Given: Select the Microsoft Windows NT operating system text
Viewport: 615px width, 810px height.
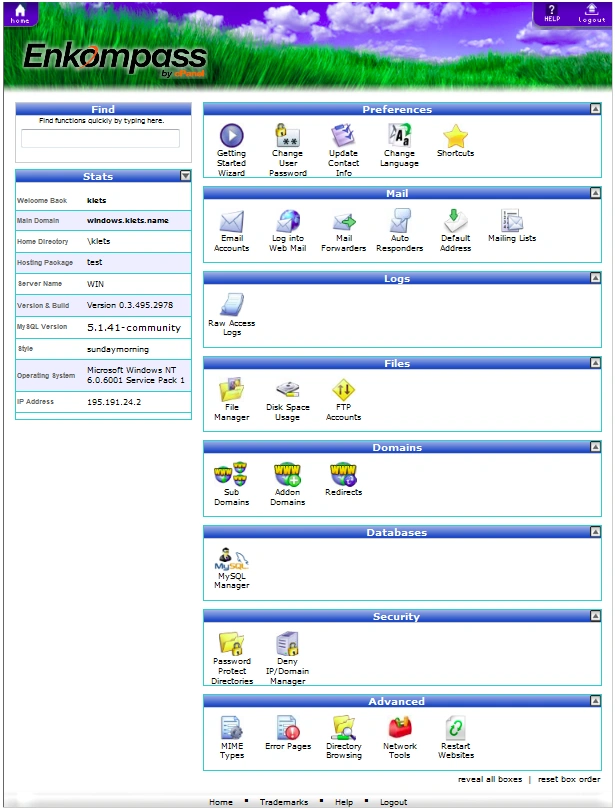Looking at the screenshot, I should 135,375.
